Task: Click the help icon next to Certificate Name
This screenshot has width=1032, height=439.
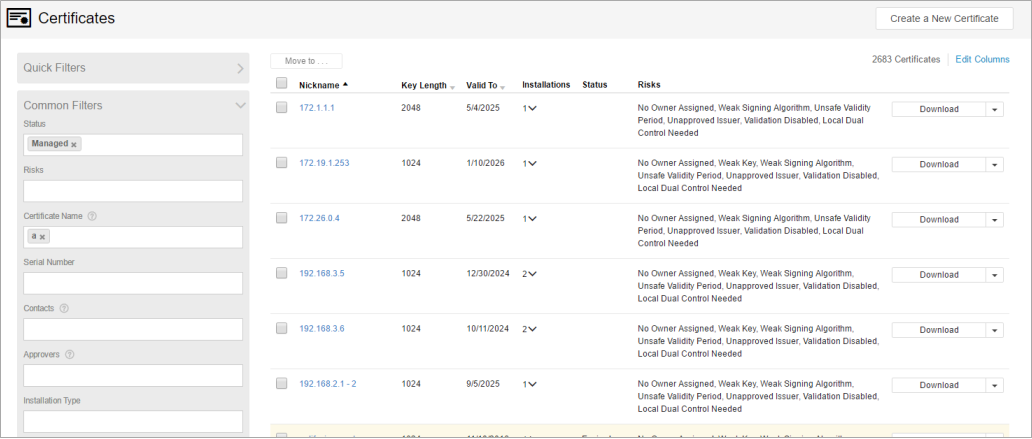Action: 92,216
